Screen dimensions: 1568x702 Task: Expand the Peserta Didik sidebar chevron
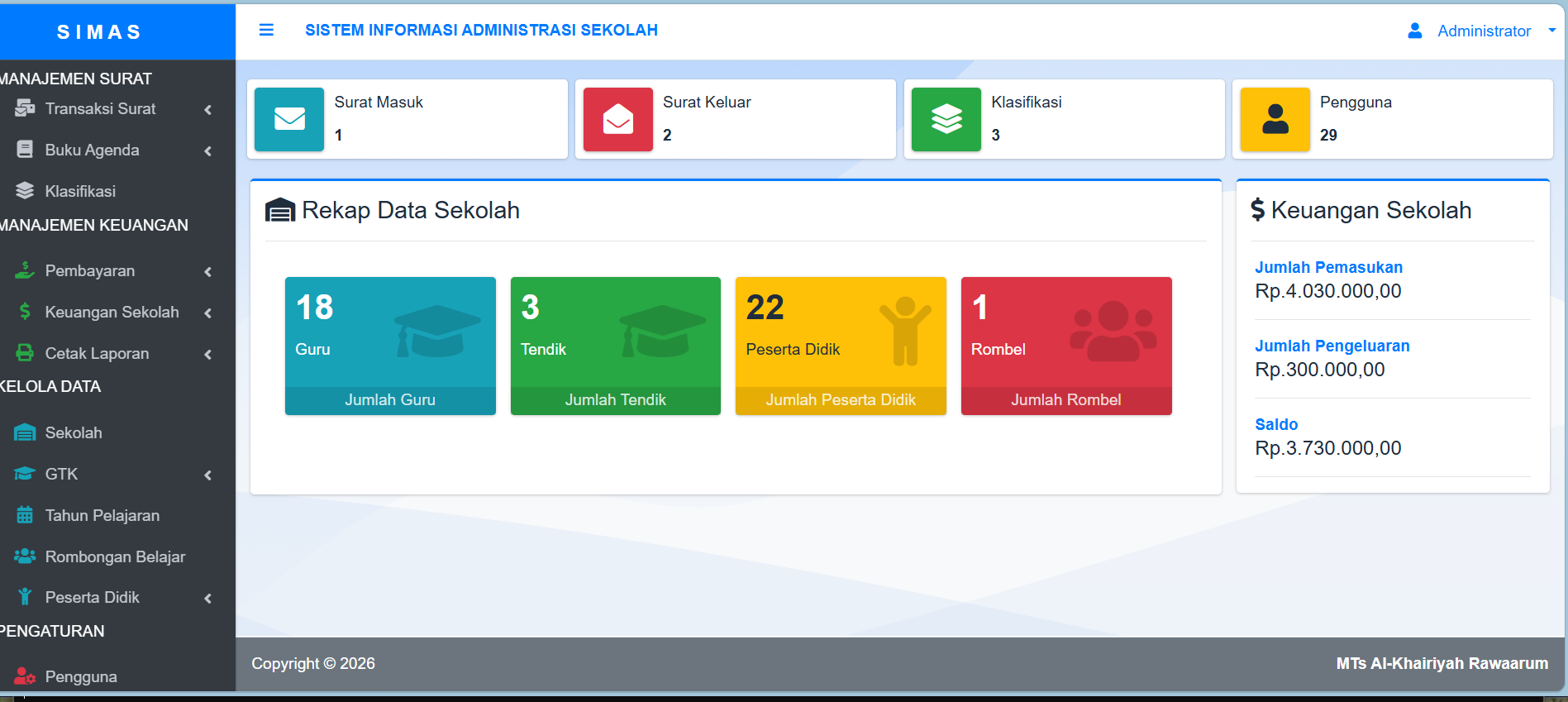(208, 598)
